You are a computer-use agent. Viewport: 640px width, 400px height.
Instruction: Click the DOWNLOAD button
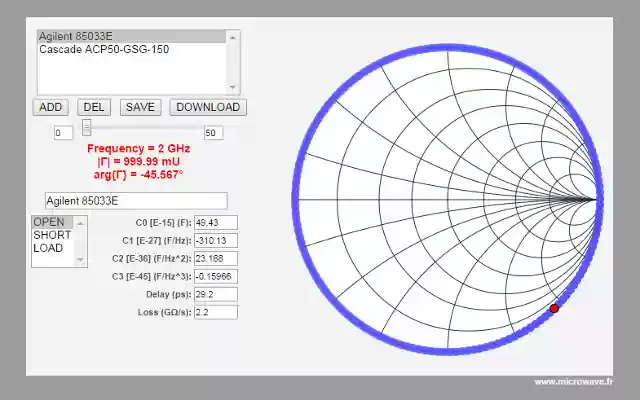pyautogui.click(x=208, y=107)
